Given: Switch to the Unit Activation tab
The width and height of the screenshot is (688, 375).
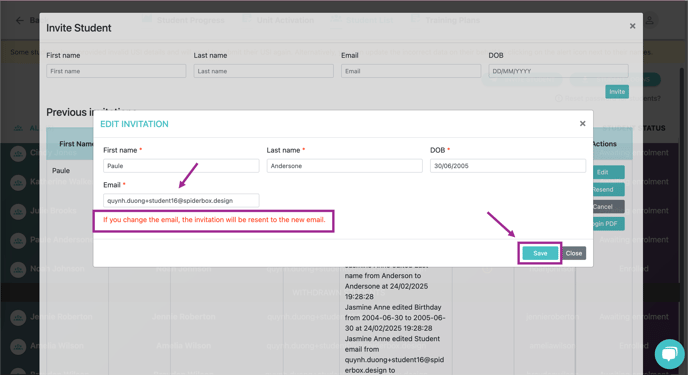Looking at the screenshot, I should pos(278,20).
